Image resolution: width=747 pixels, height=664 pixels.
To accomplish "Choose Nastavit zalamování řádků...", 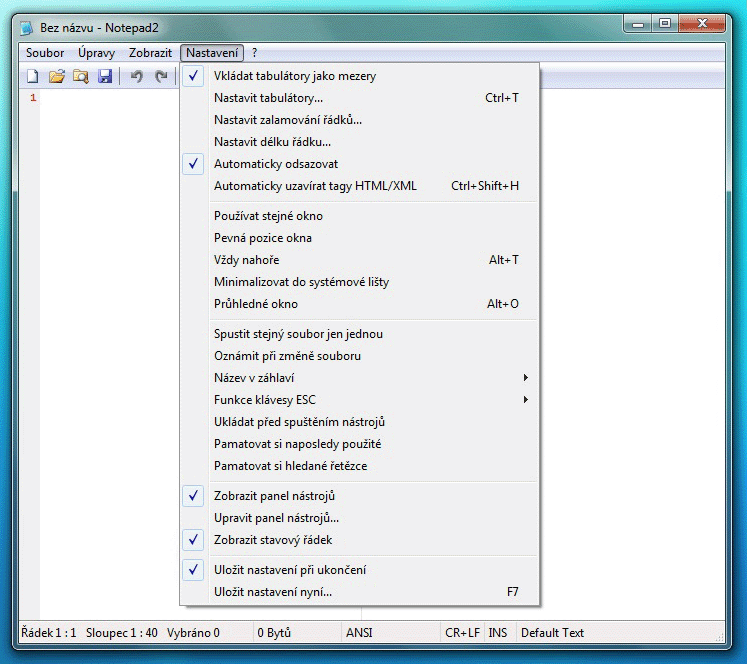I will pos(360,120).
